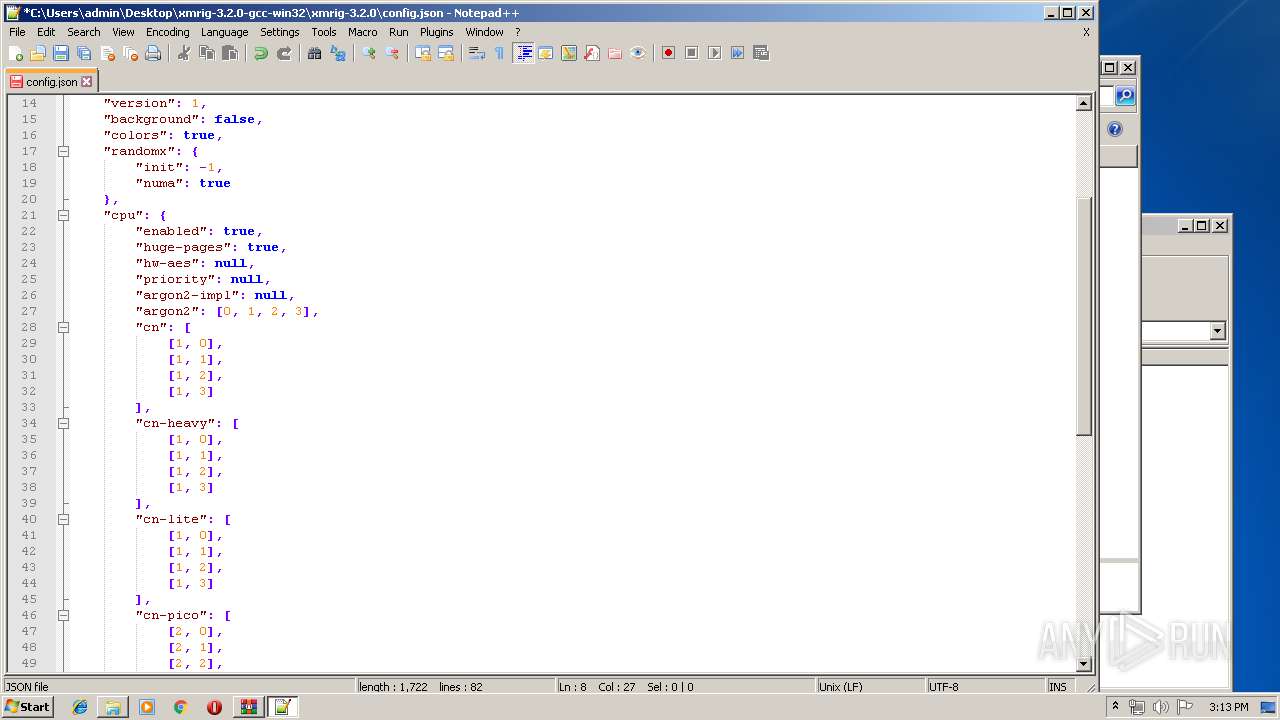Click the UTF-8 encoding in the status bar
The image size is (1280, 720).
[x=984, y=687]
